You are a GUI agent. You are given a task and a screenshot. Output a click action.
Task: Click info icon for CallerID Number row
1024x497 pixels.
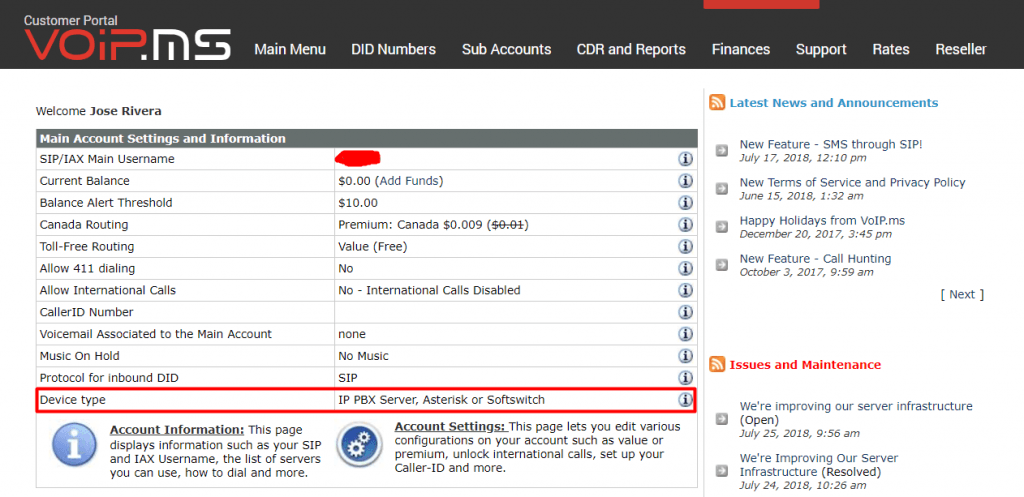pos(685,312)
